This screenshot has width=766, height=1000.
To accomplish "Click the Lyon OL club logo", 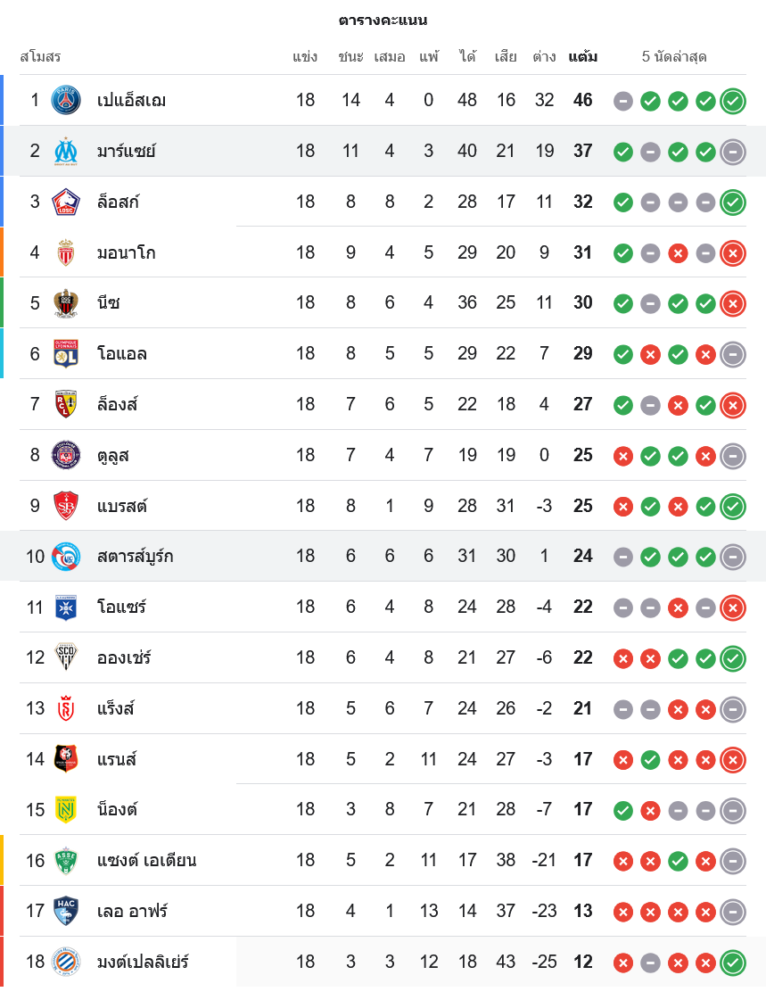I will tap(66, 353).
